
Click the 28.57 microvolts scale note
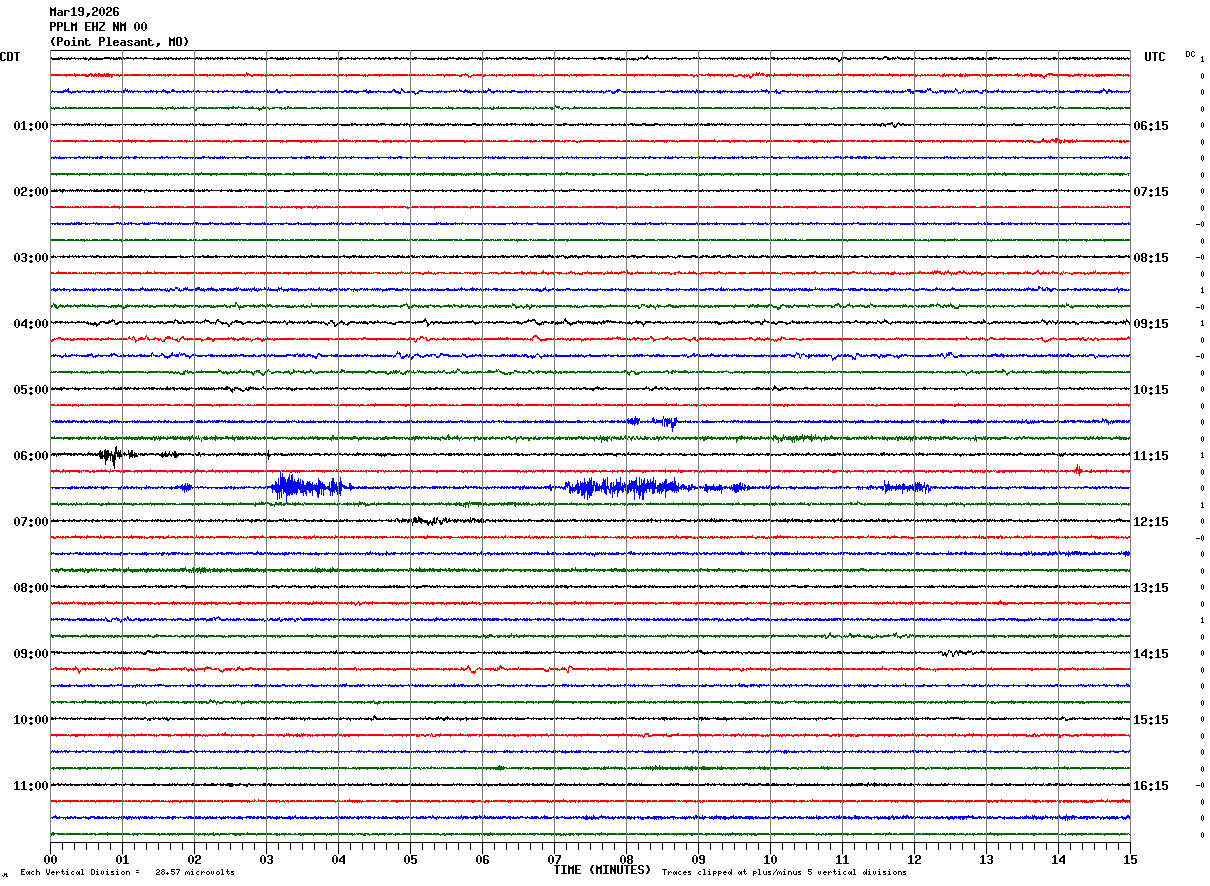pos(194,873)
